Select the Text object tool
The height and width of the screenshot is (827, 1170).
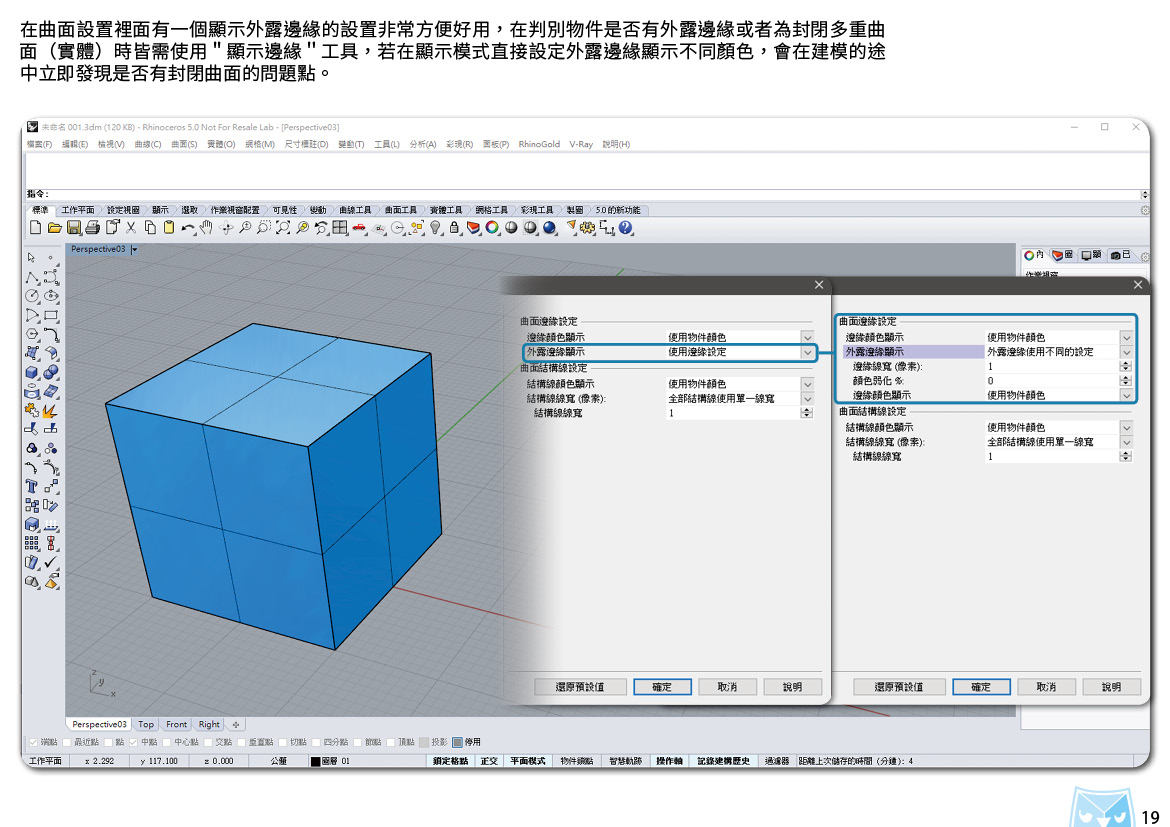(31, 487)
